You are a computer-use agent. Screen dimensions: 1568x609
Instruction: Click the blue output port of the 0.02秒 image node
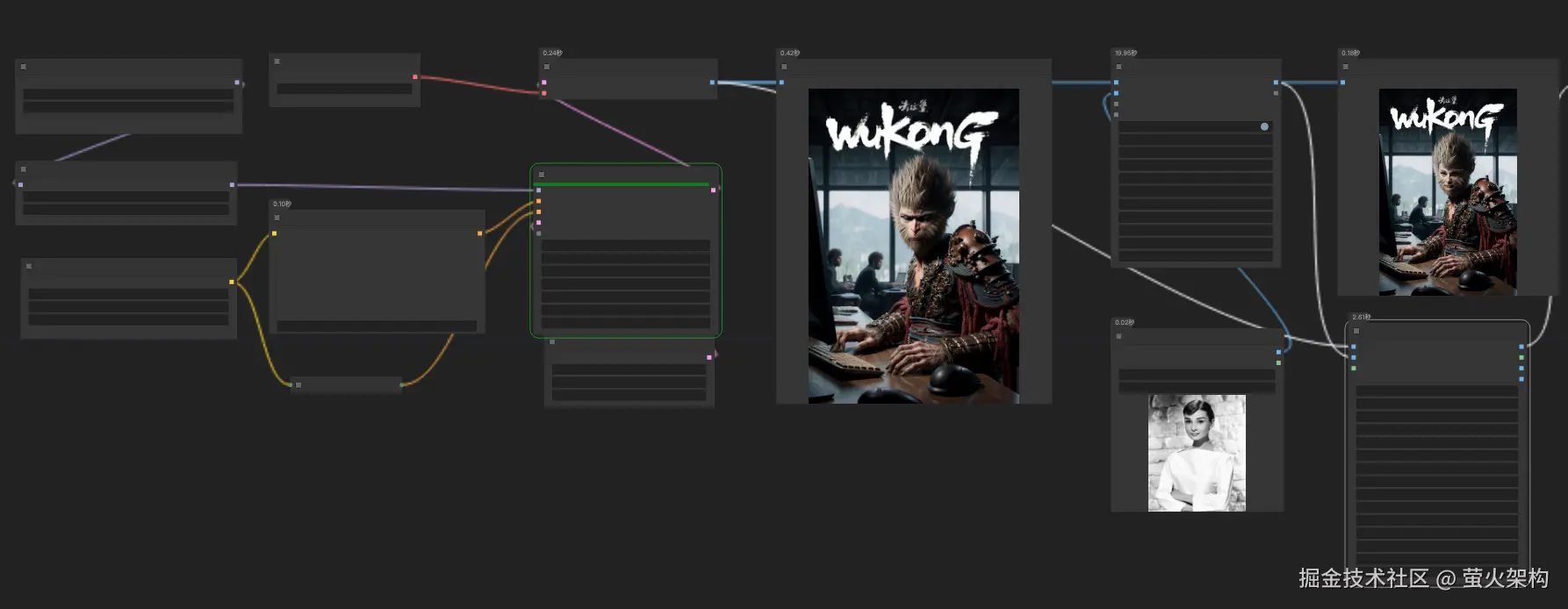pyautogui.click(x=1278, y=352)
